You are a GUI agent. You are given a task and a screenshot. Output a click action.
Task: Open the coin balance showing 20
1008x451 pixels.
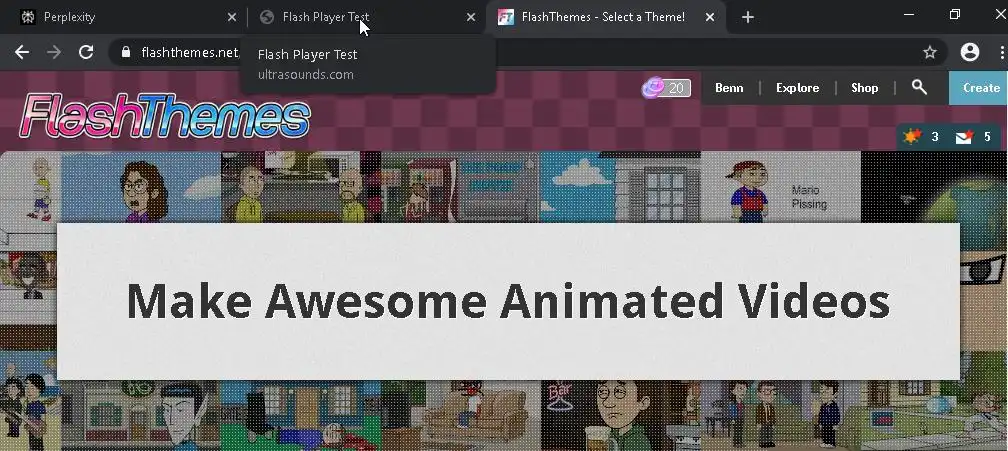tap(666, 87)
